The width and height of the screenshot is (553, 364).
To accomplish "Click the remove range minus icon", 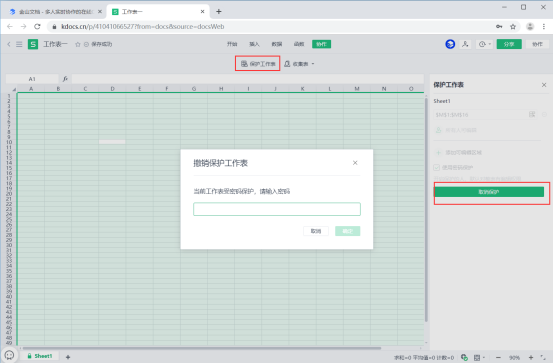I will [x=544, y=114].
